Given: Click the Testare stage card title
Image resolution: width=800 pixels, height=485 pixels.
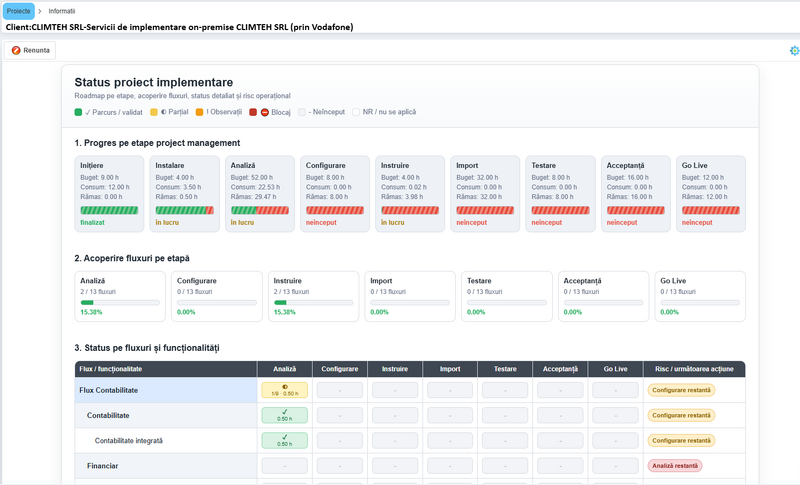Looking at the screenshot, I should pos(543,165).
